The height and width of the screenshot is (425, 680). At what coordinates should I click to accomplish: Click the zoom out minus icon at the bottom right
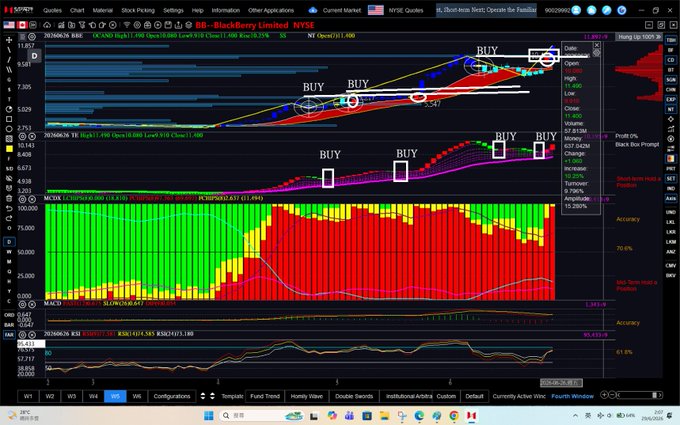coord(612,395)
